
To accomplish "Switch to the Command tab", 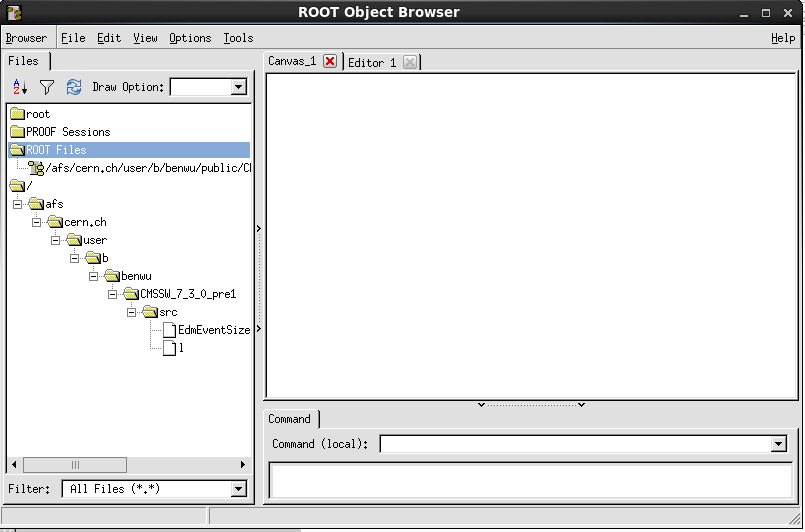I will (290, 419).
